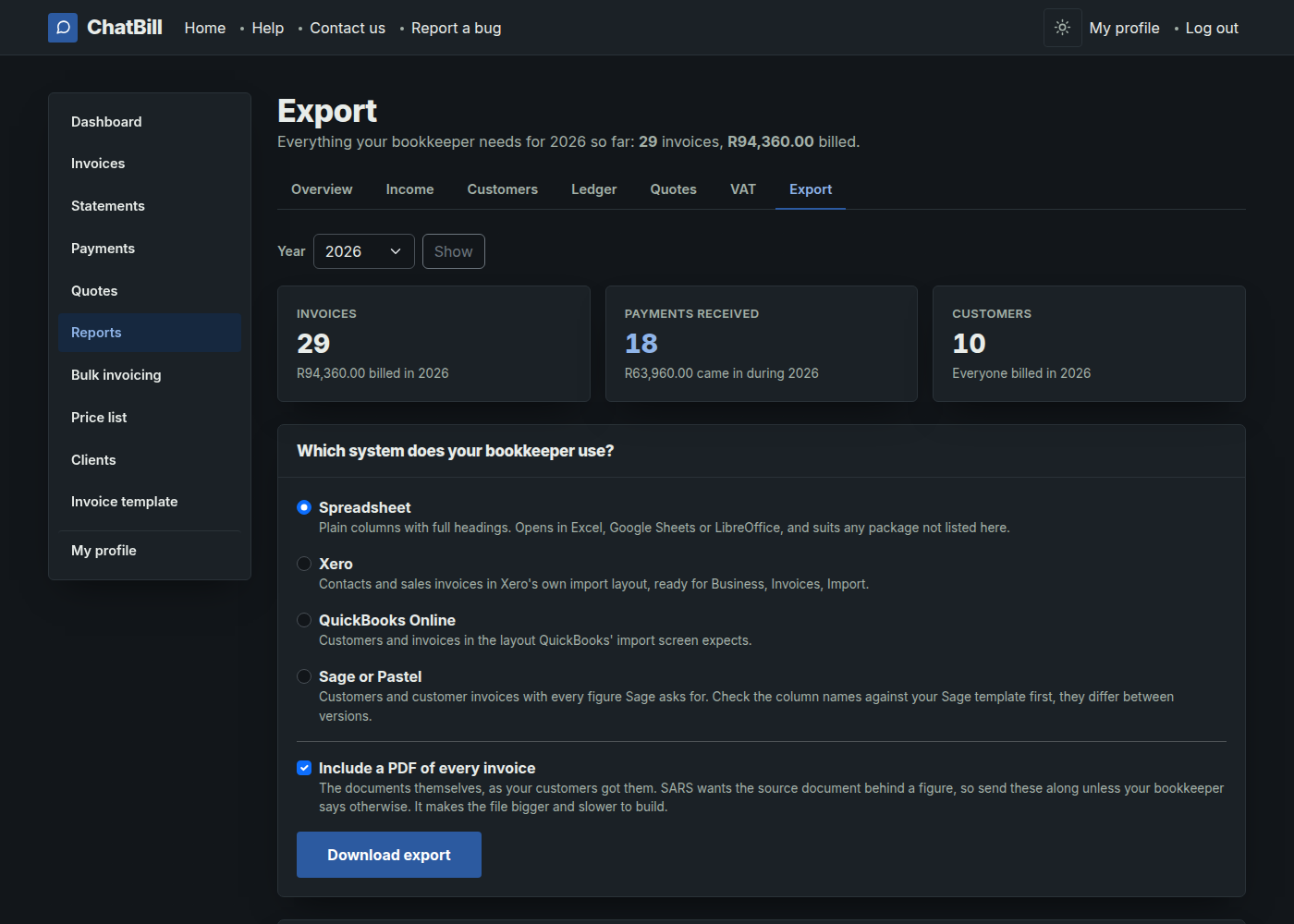Viewport: 1294px width, 924px height.
Task: Open Quotes in the sidebar
Action: click(150, 291)
